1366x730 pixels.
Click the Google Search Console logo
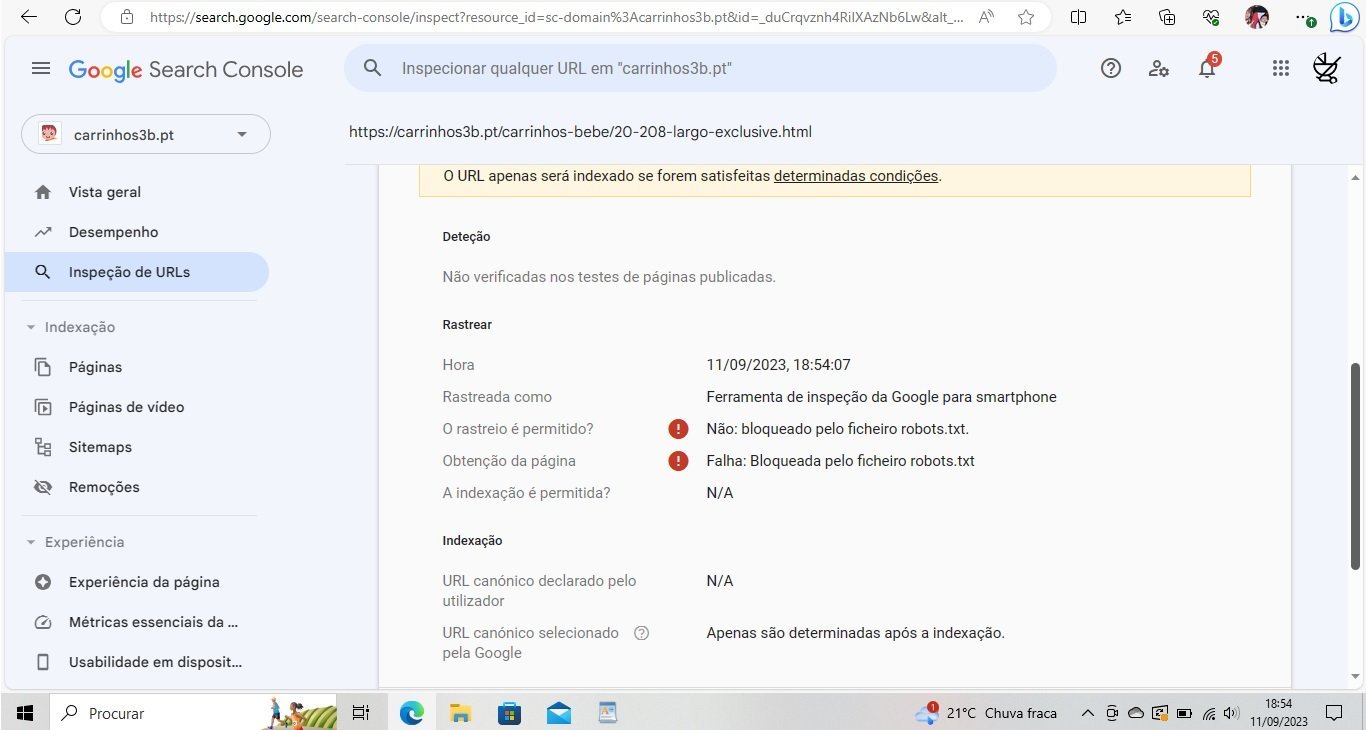(186, 70)
